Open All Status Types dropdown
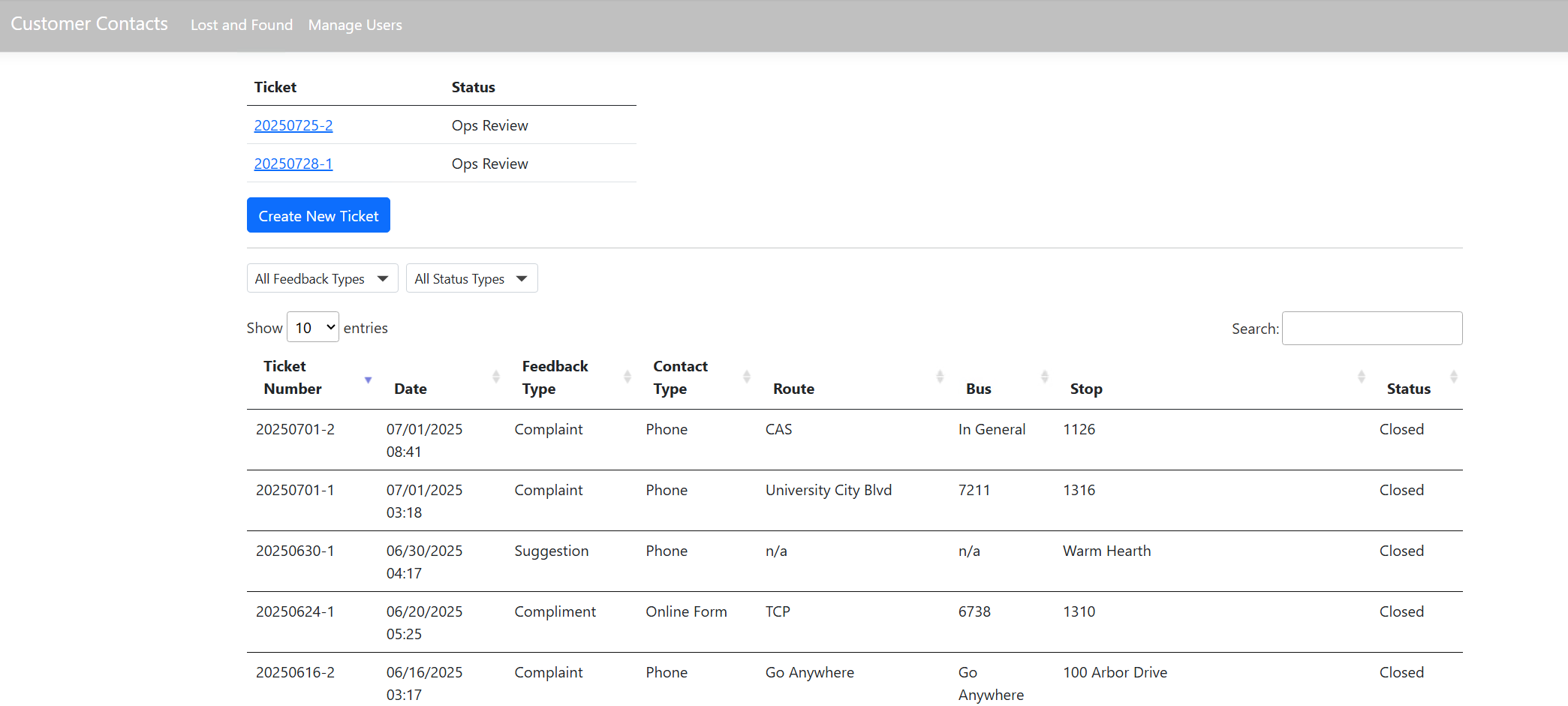 click(x=471, y=278)
